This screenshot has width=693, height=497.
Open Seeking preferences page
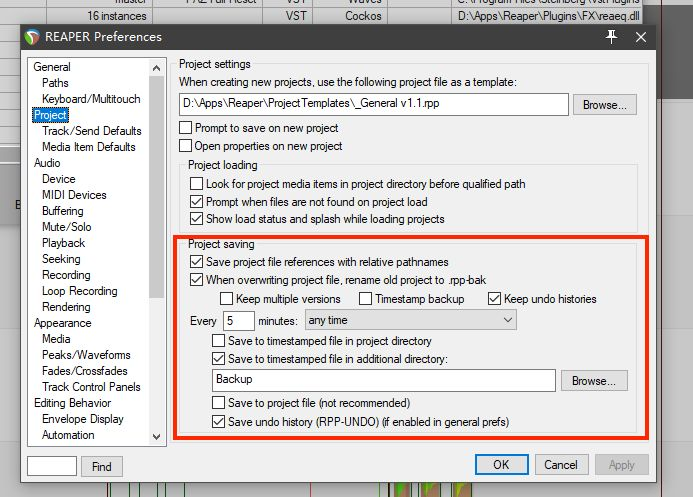pyautogui.click(x=61, y=259)
